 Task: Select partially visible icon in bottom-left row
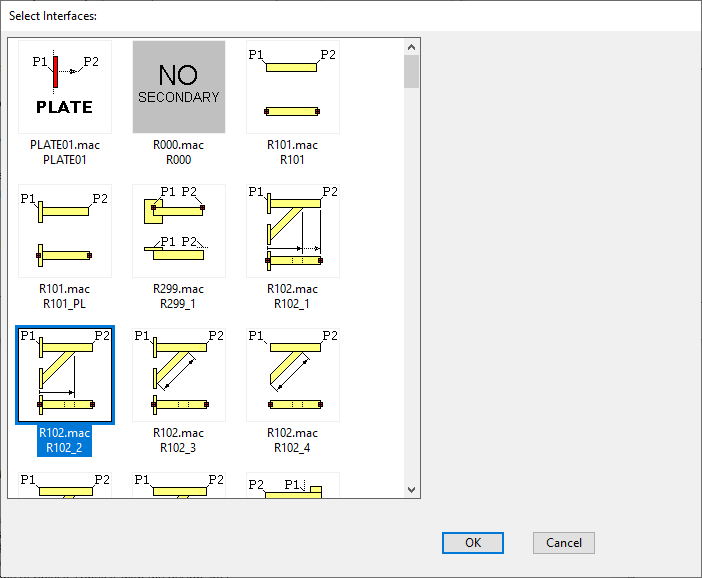pos(64,485)
